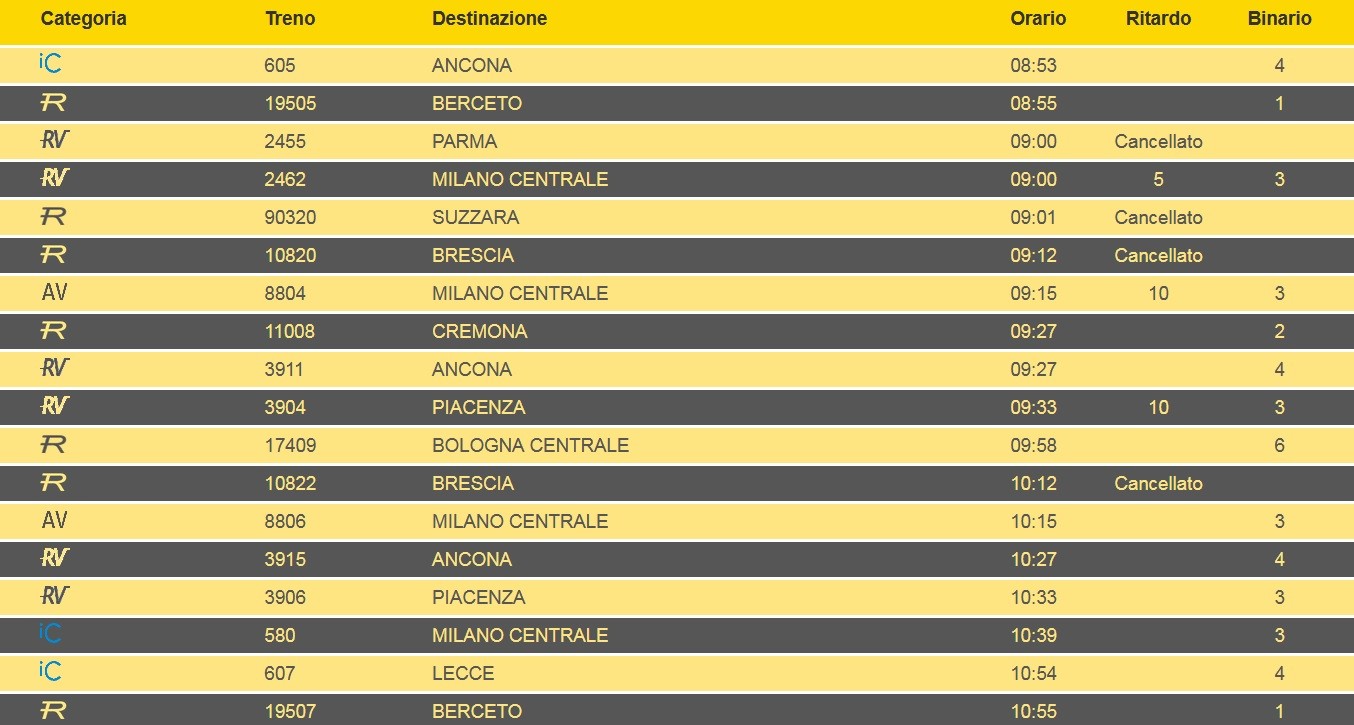The width and height of the screenshot is (1354, 725).
Task: Click the AV icon for train 8804
Action: click(54, 293)
